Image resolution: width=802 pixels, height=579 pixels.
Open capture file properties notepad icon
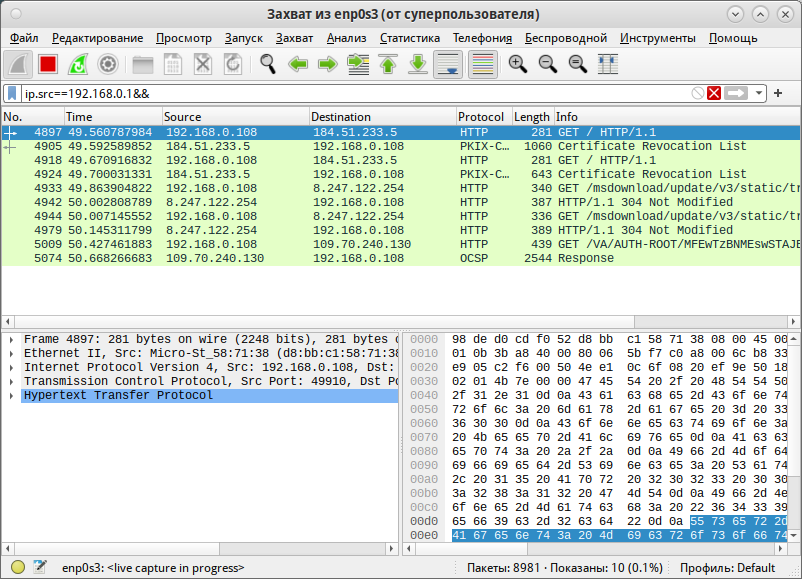coord(39,567)
